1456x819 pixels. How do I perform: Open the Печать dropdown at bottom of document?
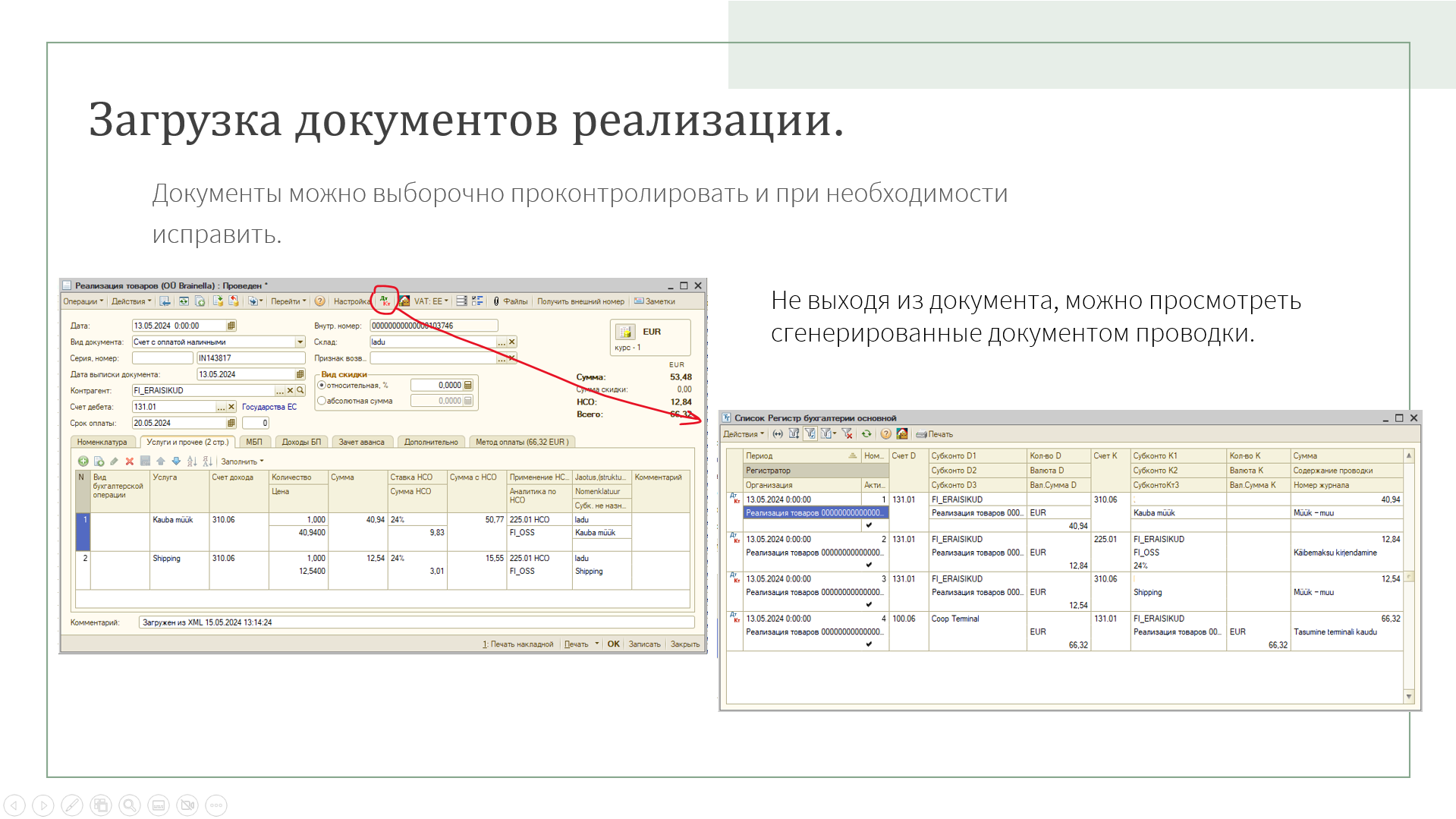(581, 644)
